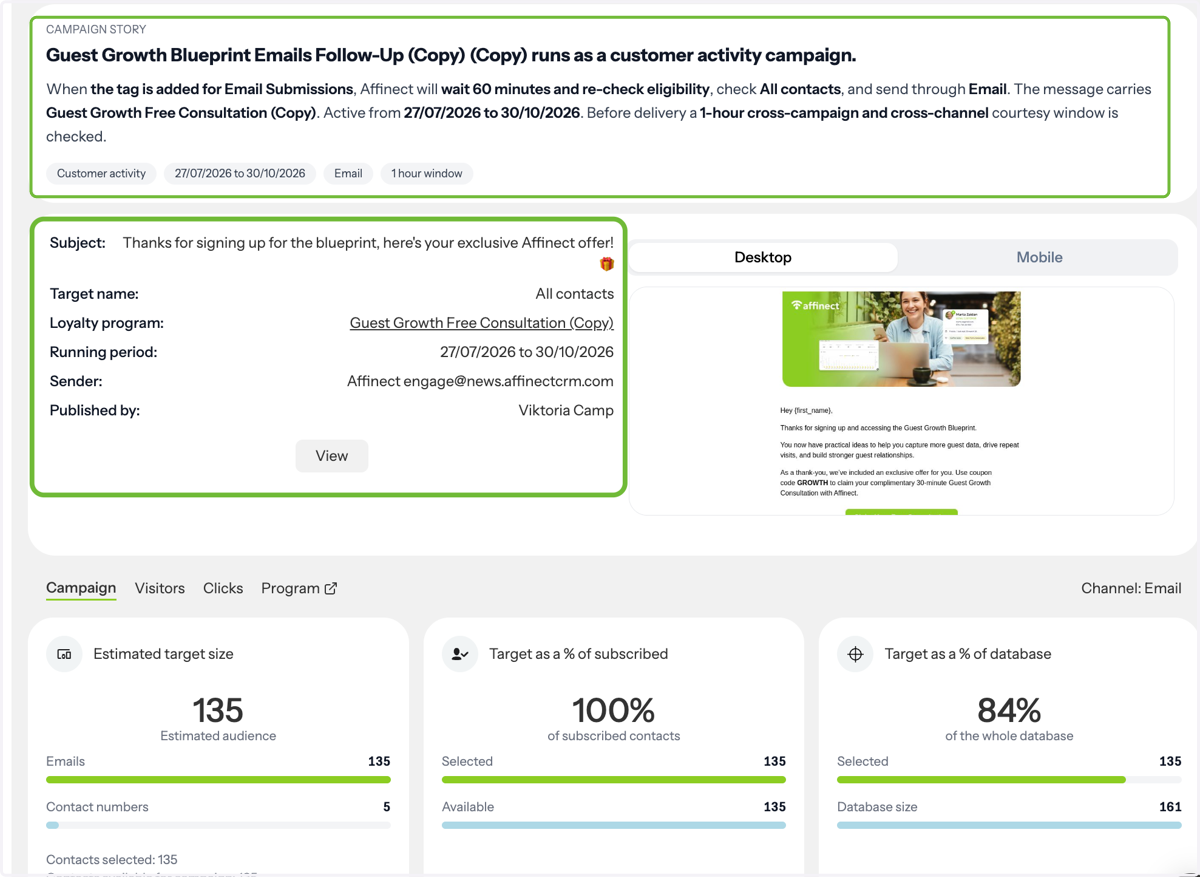Image resolution: width=1200 pixels, height=877 pixels.
Task: Click the Estimated target size card icon
Action: pyautogui.click(x=64, y=654)
